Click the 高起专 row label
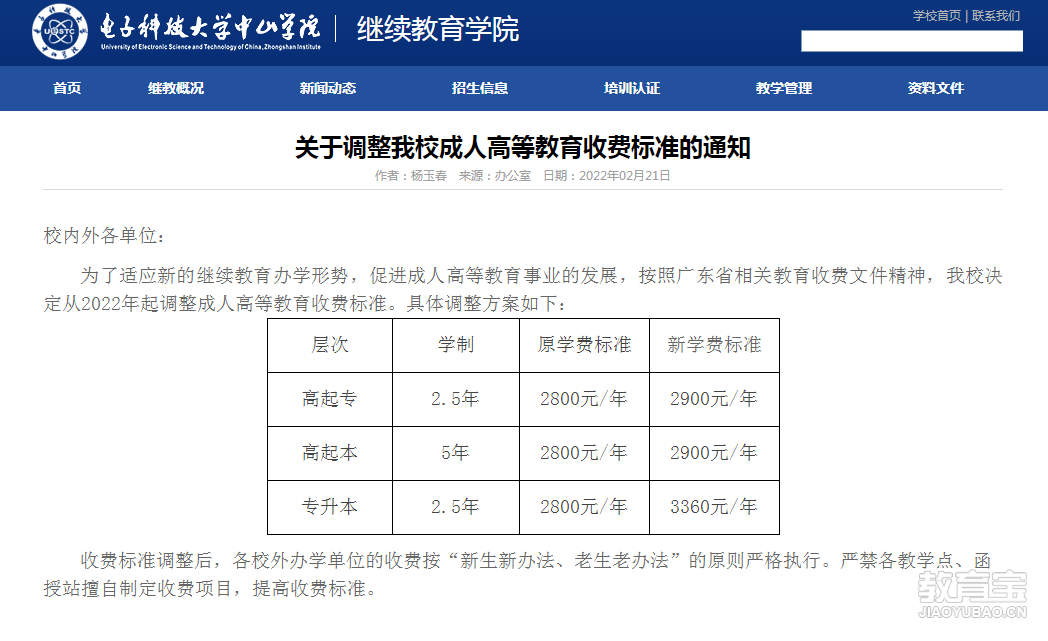 click(x=330, y=399)
